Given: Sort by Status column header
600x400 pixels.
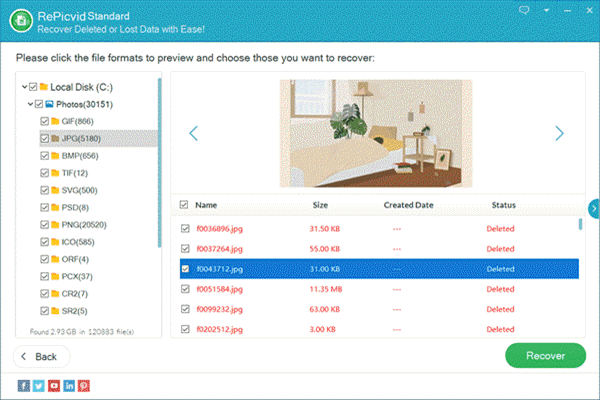Looking at the screenshot, I should click(x=504, y=205).
